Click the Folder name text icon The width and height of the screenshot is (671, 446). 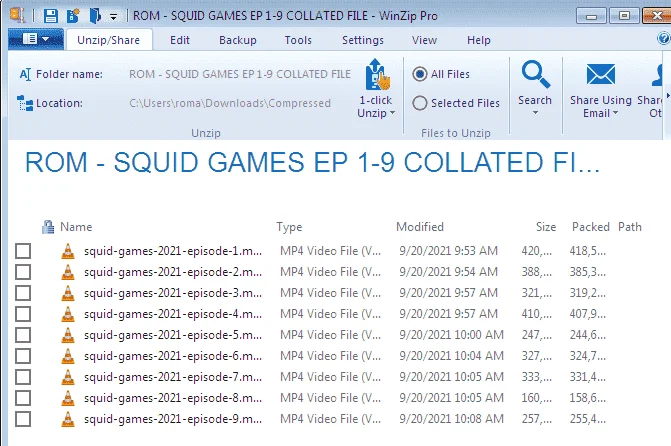(x=25, y=74)
